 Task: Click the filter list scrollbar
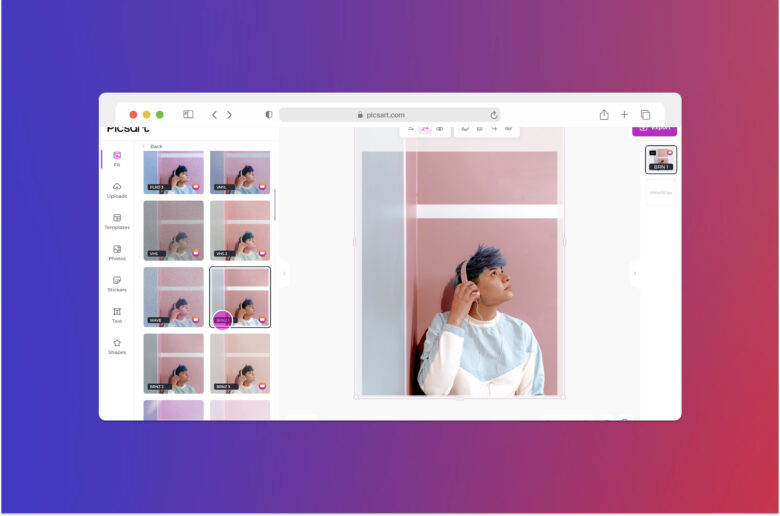(275, 205)
